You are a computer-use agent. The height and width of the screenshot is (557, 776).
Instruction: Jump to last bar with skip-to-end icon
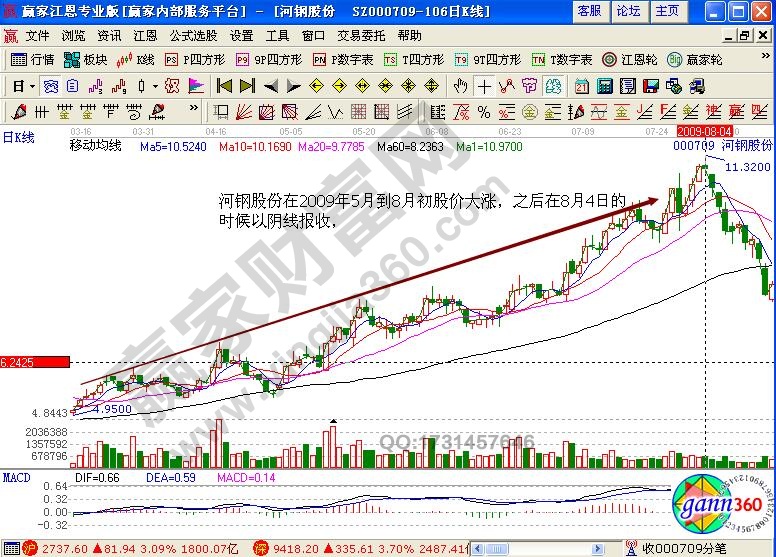click(247, 86)
